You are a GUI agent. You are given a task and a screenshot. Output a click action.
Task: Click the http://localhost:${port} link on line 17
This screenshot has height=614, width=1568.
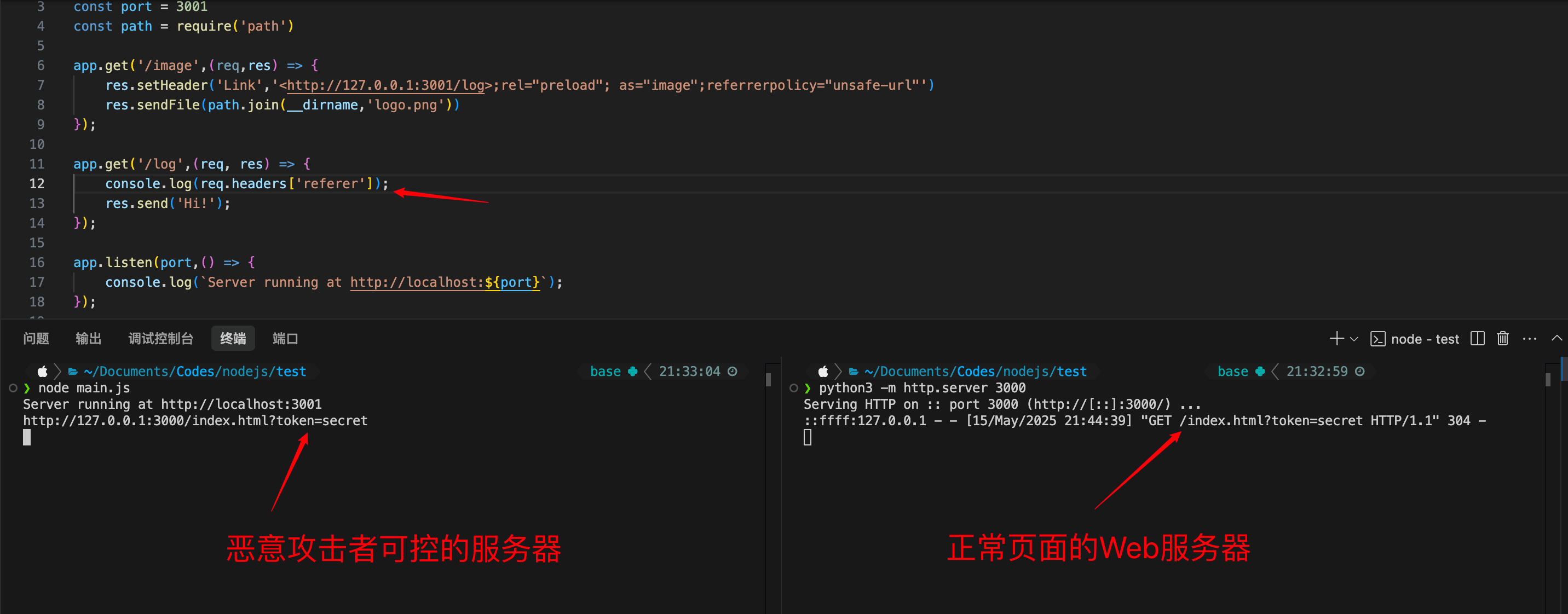445,282
